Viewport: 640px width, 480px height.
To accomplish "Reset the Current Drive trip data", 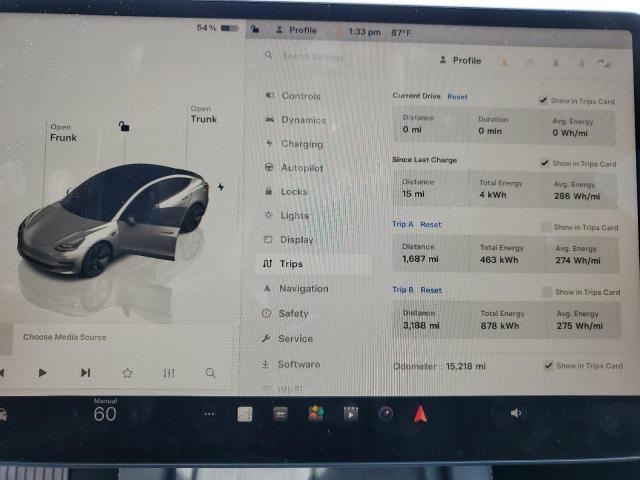I will (457, 97).
